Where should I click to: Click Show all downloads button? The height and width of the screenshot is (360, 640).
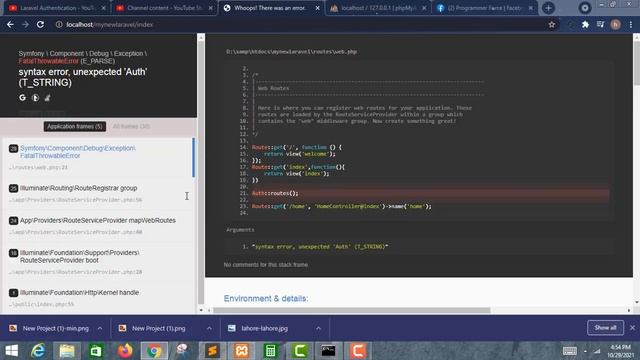(605, 328)
